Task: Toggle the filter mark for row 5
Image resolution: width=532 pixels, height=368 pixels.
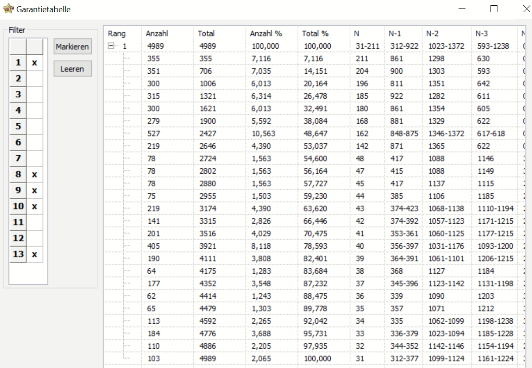Action: coord(35,127)
